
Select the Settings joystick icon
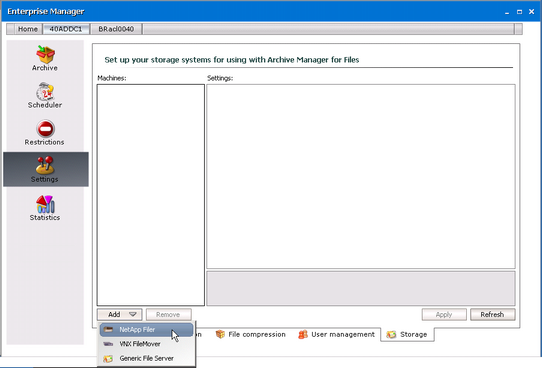(45, 165)
